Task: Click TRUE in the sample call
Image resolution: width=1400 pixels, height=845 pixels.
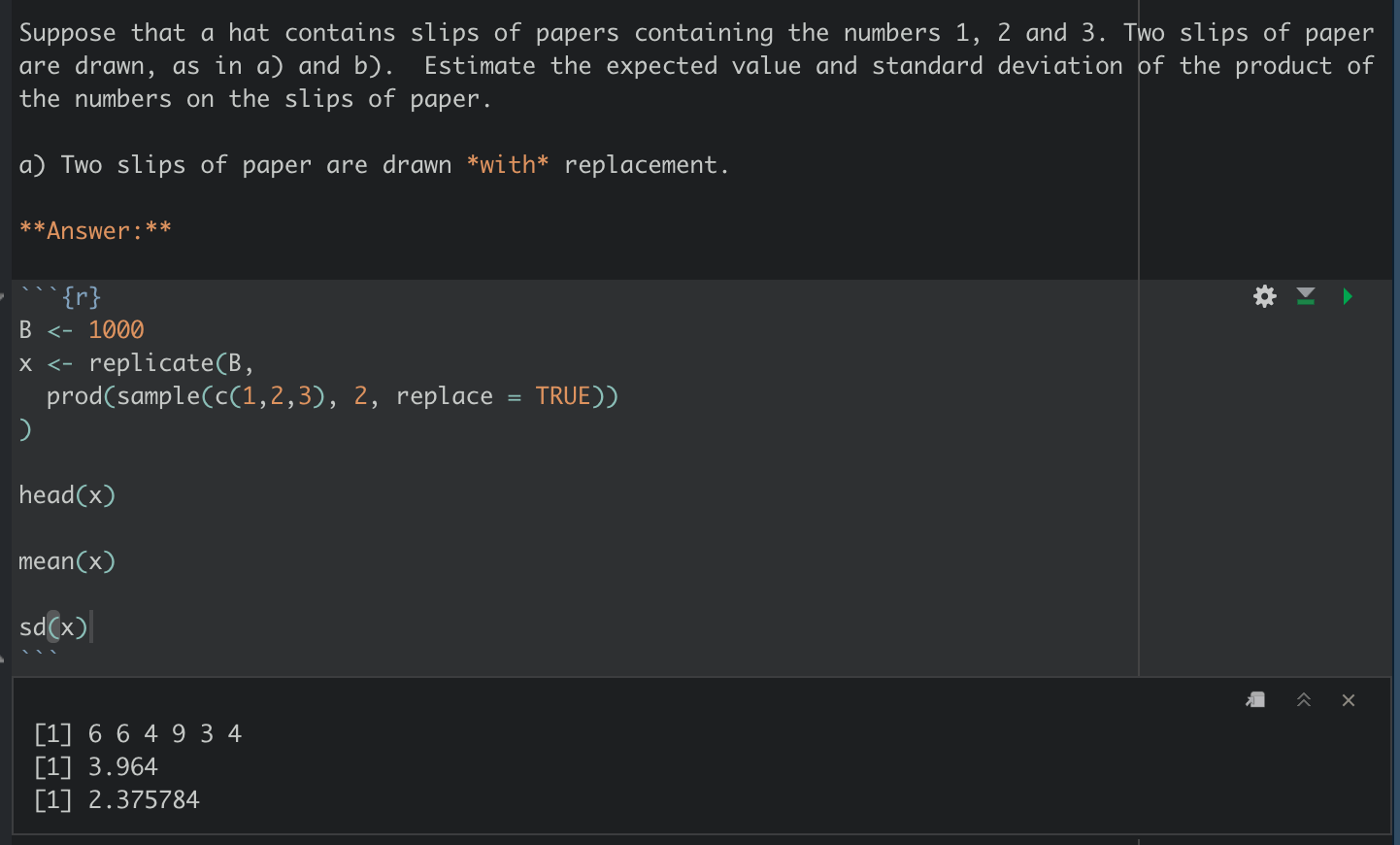Action: [x=563, y=396]
